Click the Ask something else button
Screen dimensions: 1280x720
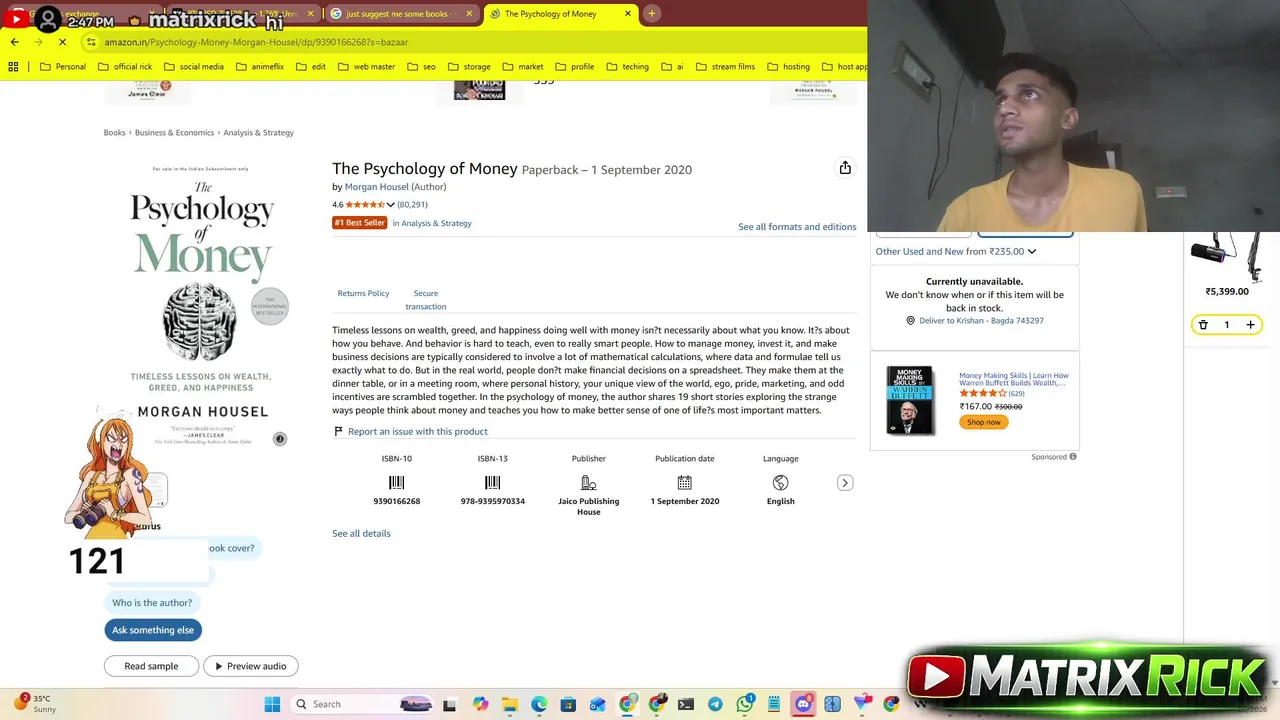coord(153,630)
